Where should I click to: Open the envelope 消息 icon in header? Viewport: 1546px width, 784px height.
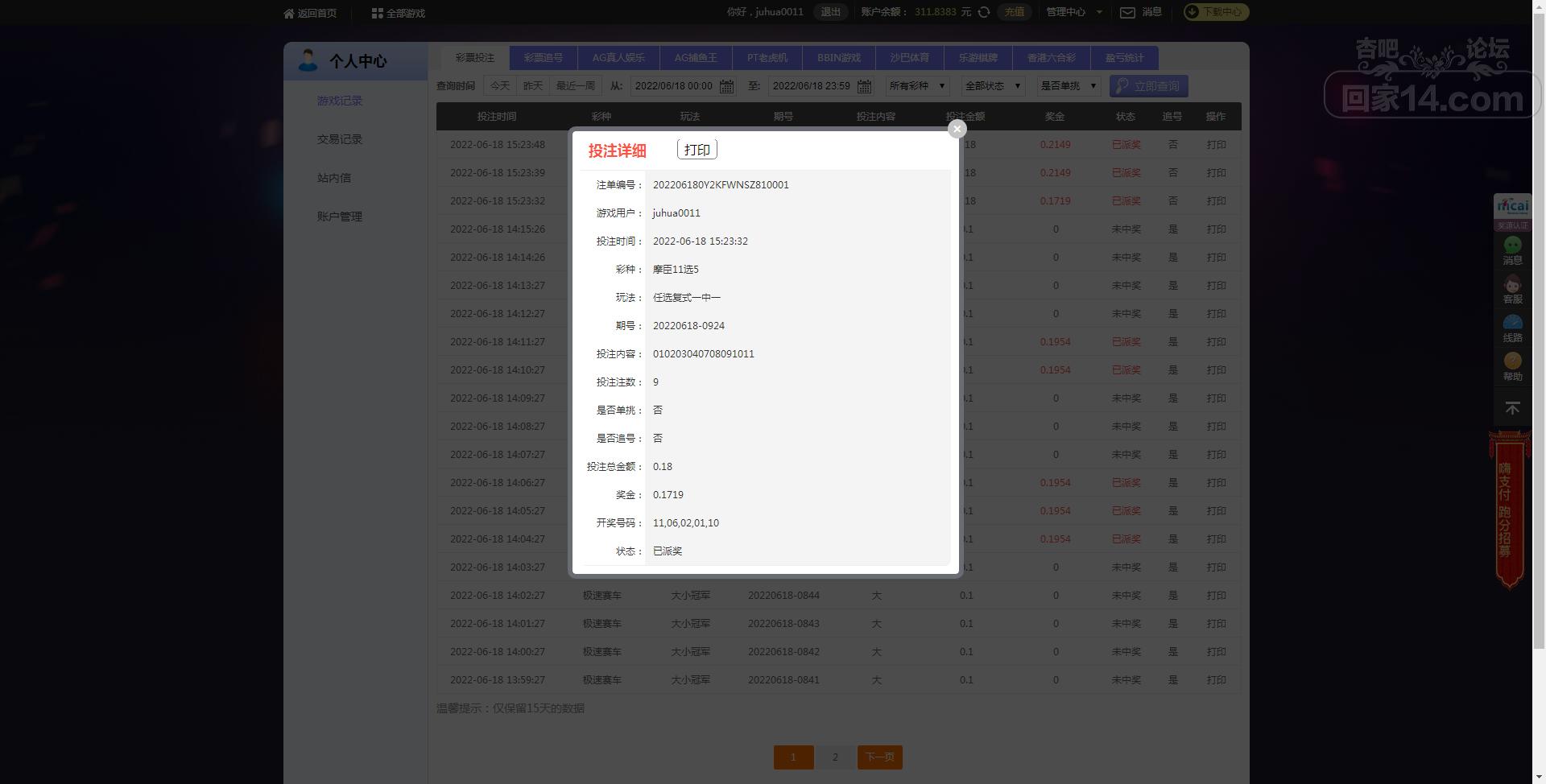[x=1128, y=12]
